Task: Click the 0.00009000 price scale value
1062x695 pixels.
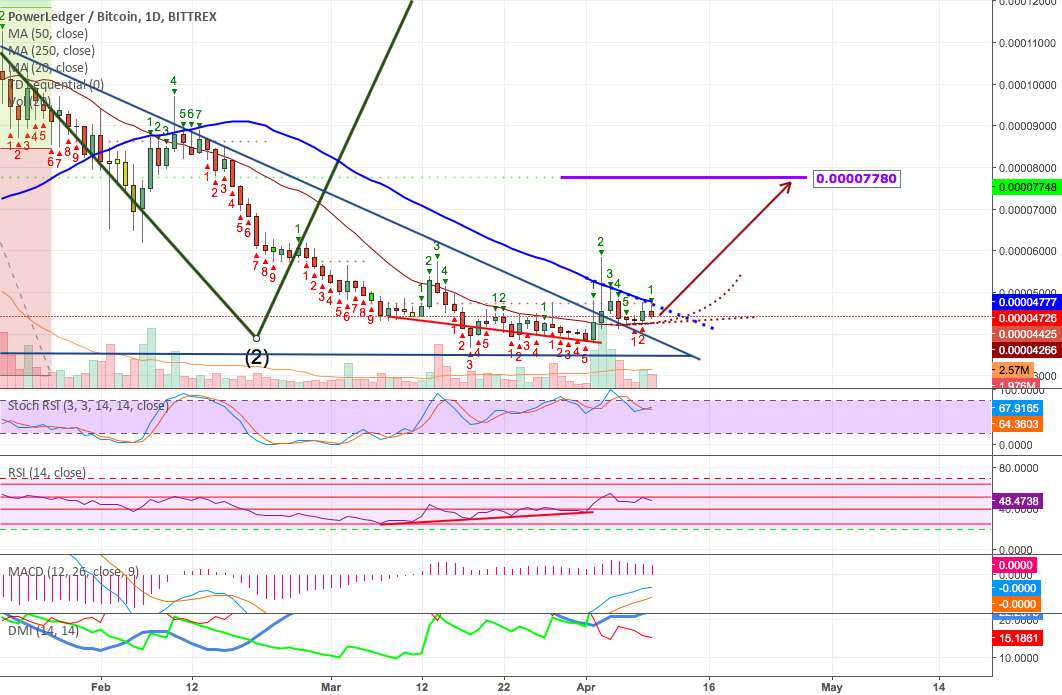Action: (x=1027, y=126)
